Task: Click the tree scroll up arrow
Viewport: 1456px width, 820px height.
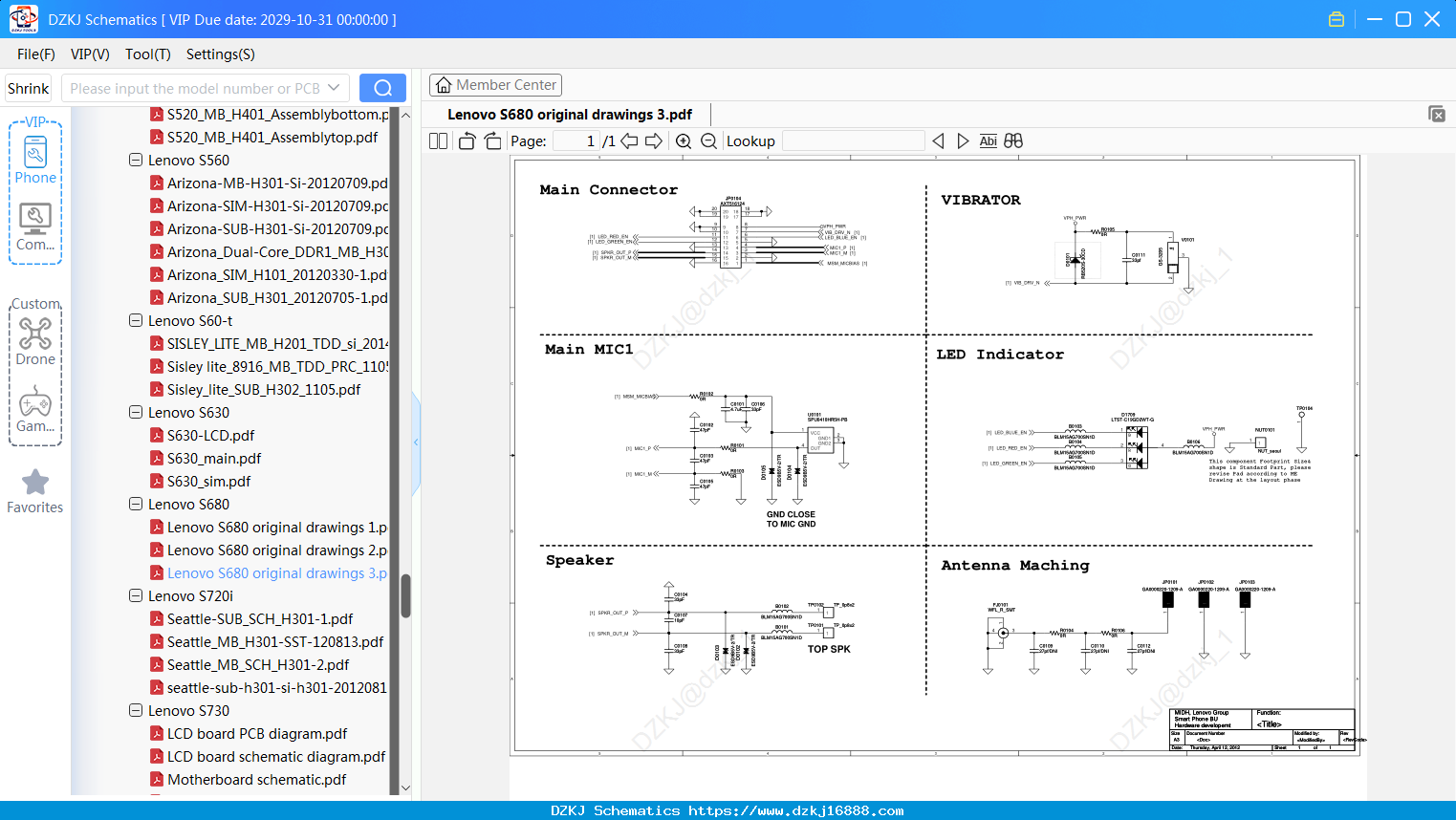Action: (405, 115)
